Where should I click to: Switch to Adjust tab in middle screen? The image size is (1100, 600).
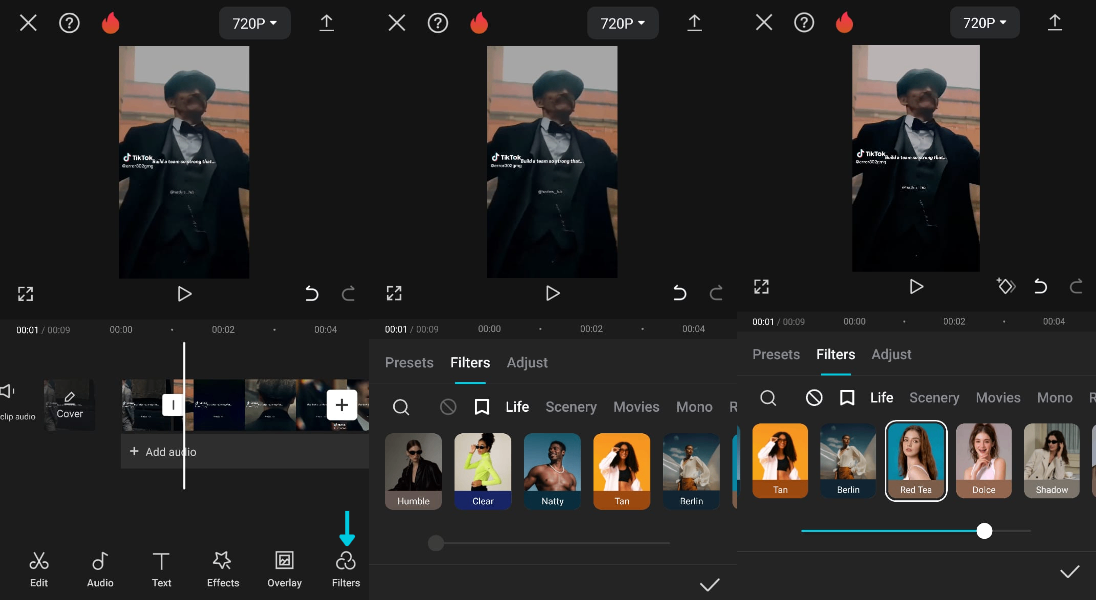pos(527,363)
